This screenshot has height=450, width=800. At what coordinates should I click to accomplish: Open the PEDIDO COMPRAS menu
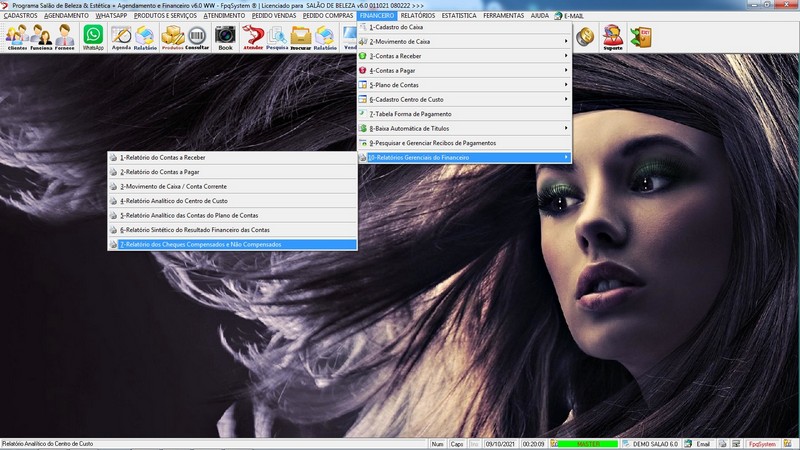click(328, 16)
